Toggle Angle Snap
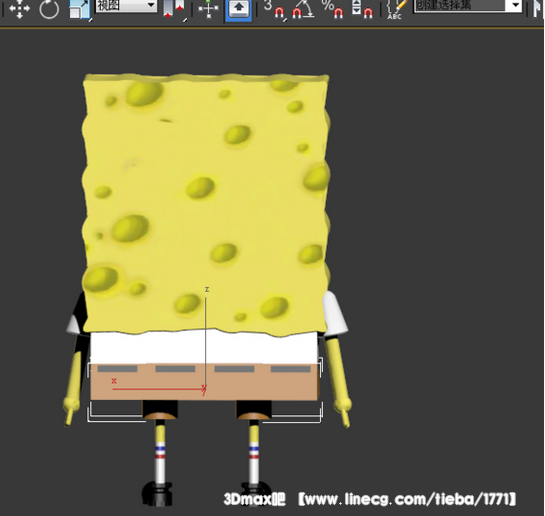The image size is (545, 516). 303,9
